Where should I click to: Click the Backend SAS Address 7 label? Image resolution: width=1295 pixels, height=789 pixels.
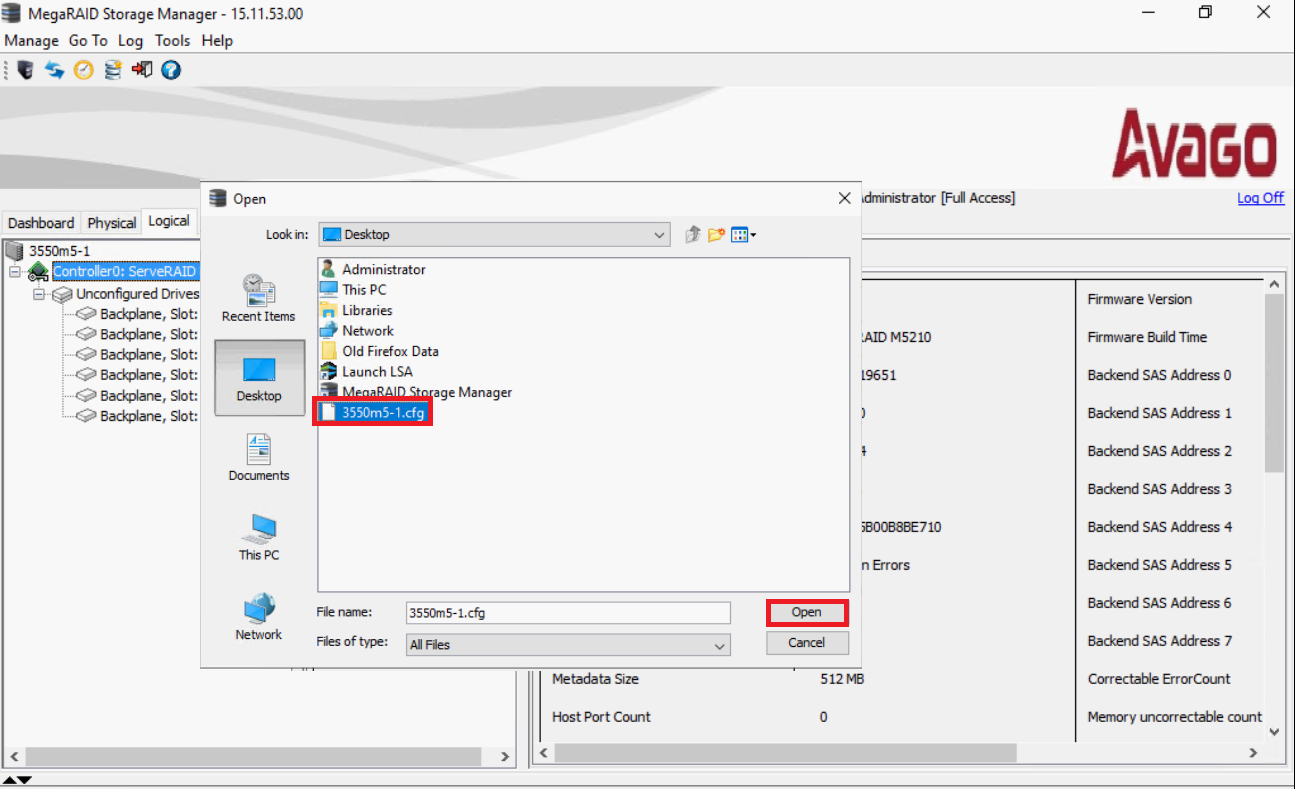[x=1160, y=641]
